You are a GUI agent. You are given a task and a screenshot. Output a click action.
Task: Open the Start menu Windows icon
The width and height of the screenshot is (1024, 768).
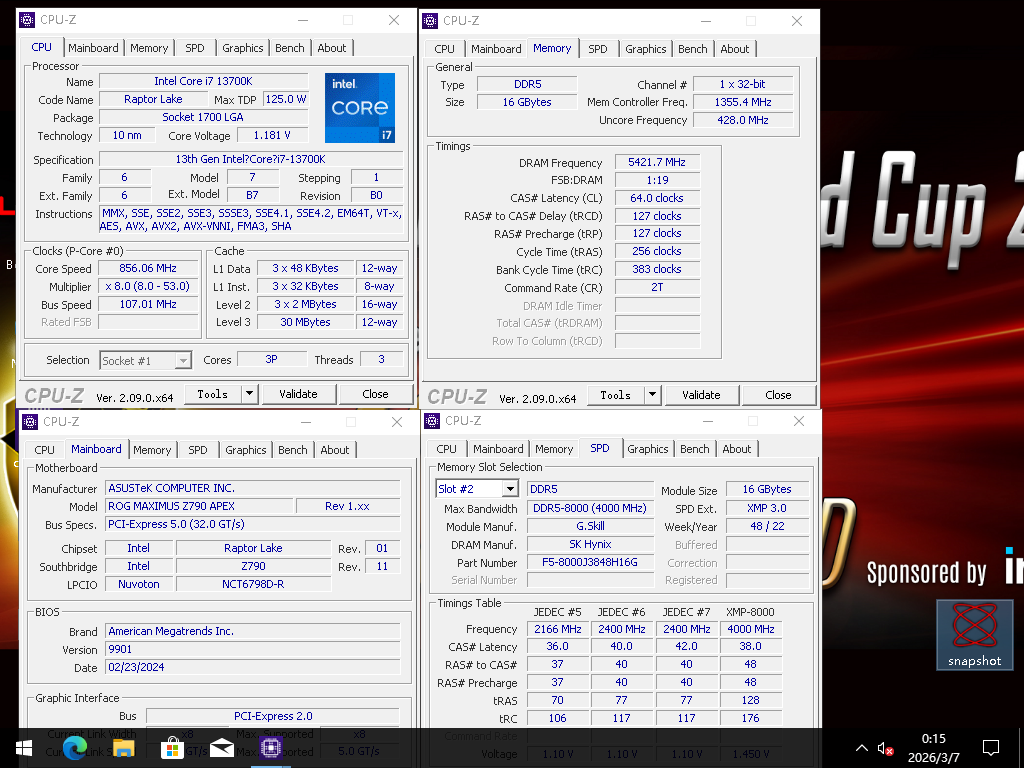tap(24, 748)
